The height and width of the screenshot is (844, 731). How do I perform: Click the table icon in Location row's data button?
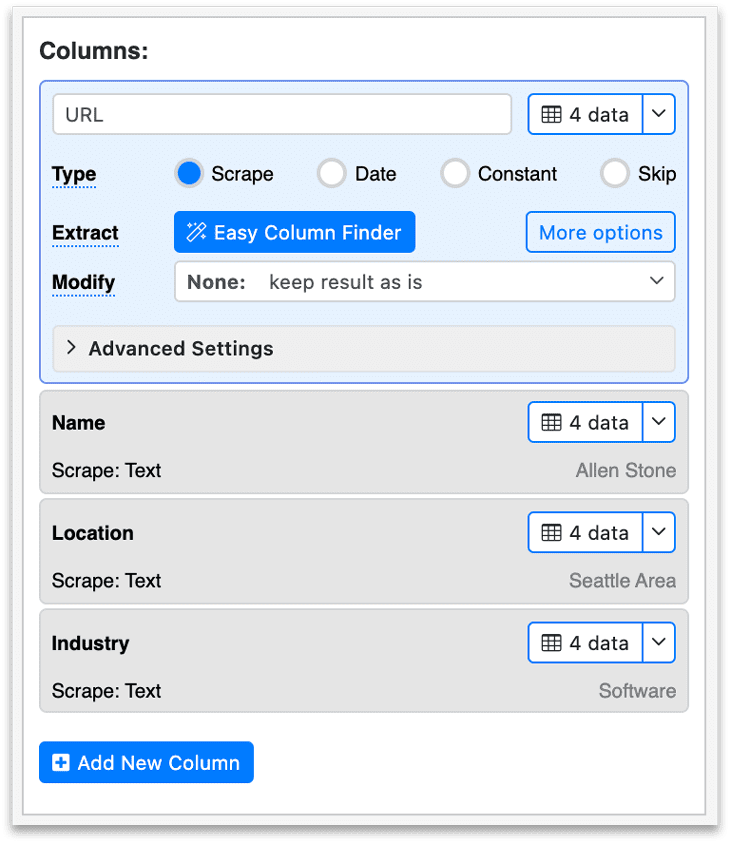point(551,533)
